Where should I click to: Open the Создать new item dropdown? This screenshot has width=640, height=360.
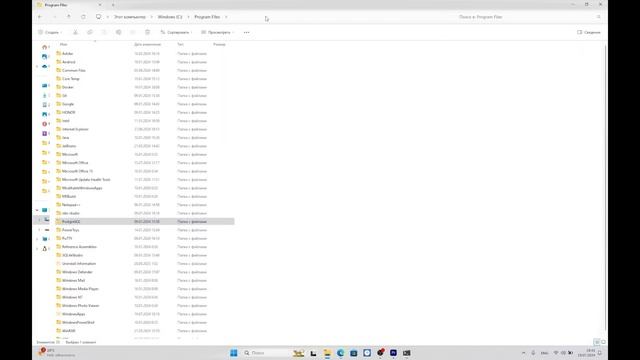[50, 32]
